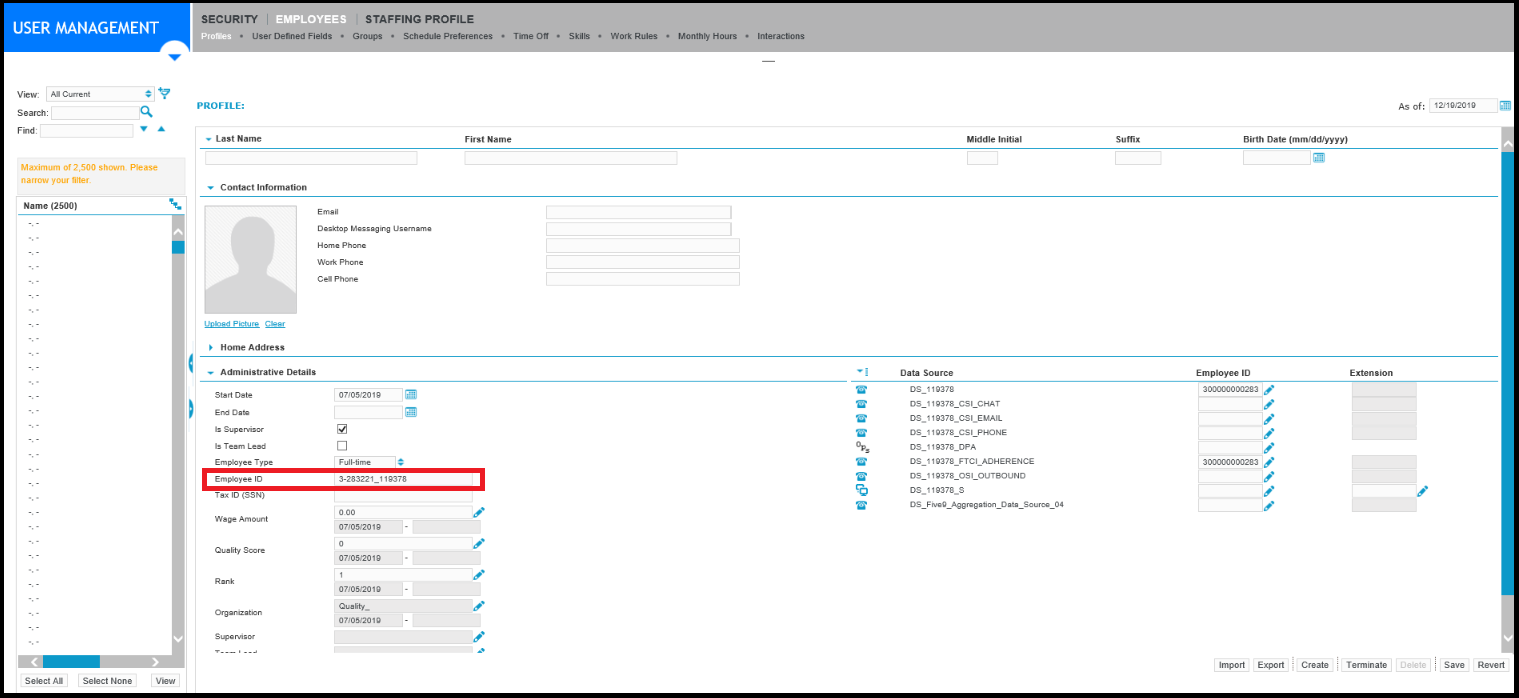Viewport: 1519px width, 698px height.
Task: Edit Rank with pencil icon
Action: [x=479, y=574]
